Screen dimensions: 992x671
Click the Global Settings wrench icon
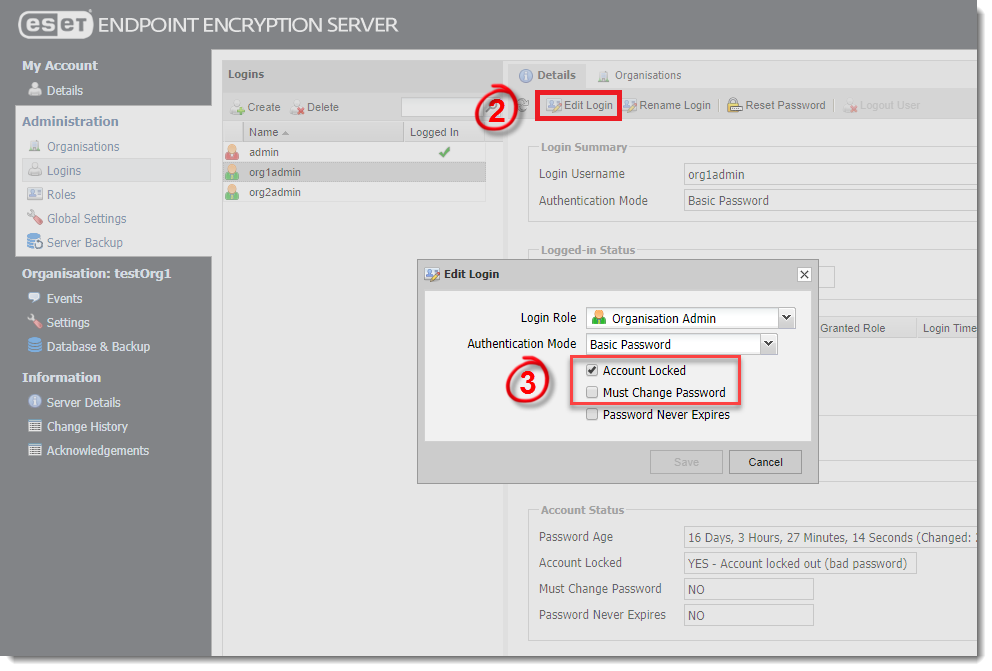tap(35, 218)
